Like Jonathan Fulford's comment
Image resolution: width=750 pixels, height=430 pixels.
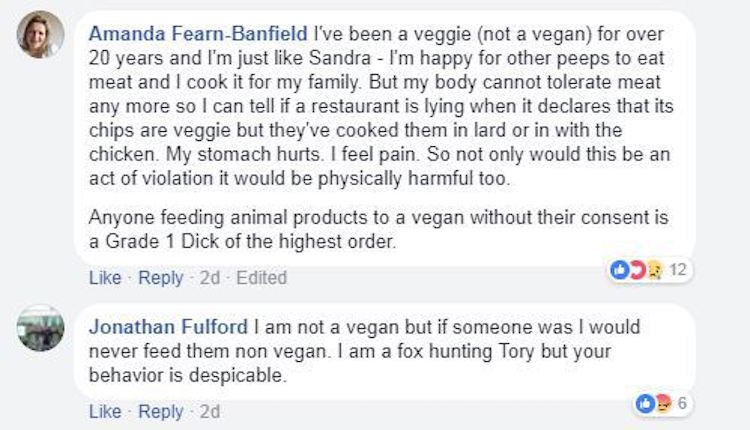[x=105, y=411]
